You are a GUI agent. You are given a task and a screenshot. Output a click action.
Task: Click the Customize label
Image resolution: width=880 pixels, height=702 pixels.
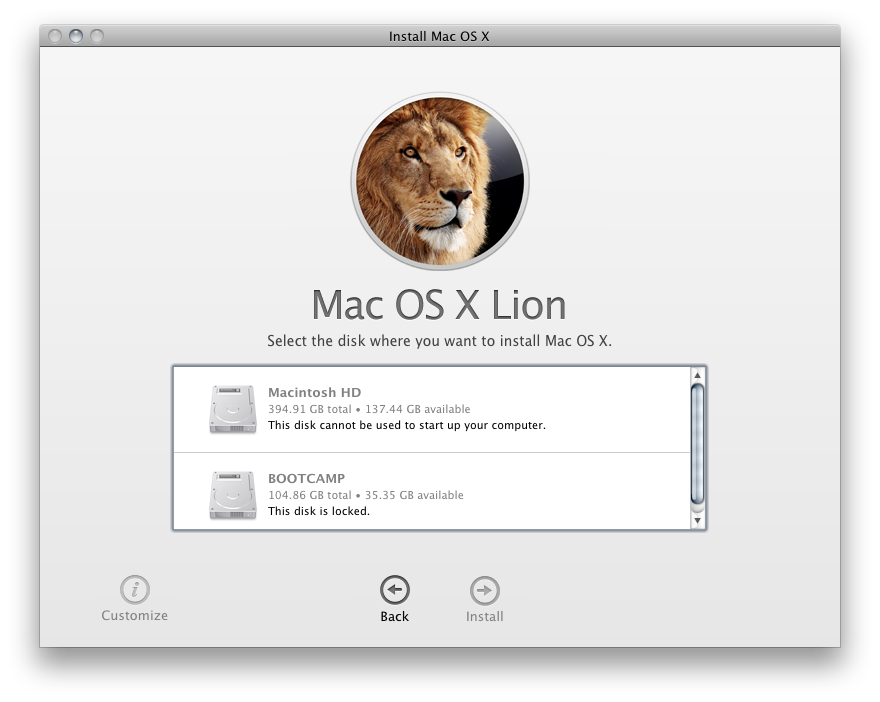pos(135,615)
